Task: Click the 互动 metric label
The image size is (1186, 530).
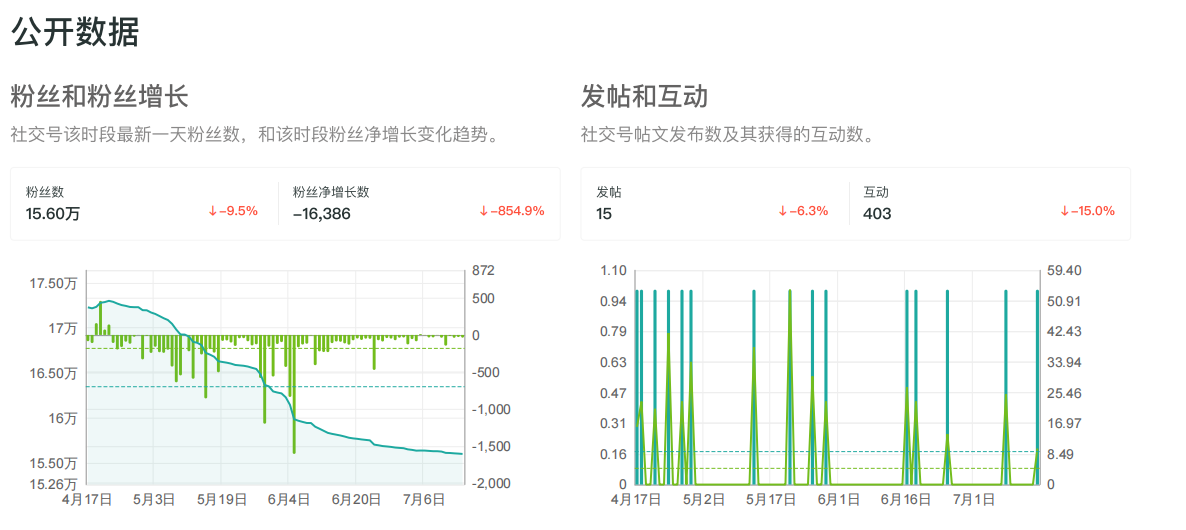Action: [876, 192]
